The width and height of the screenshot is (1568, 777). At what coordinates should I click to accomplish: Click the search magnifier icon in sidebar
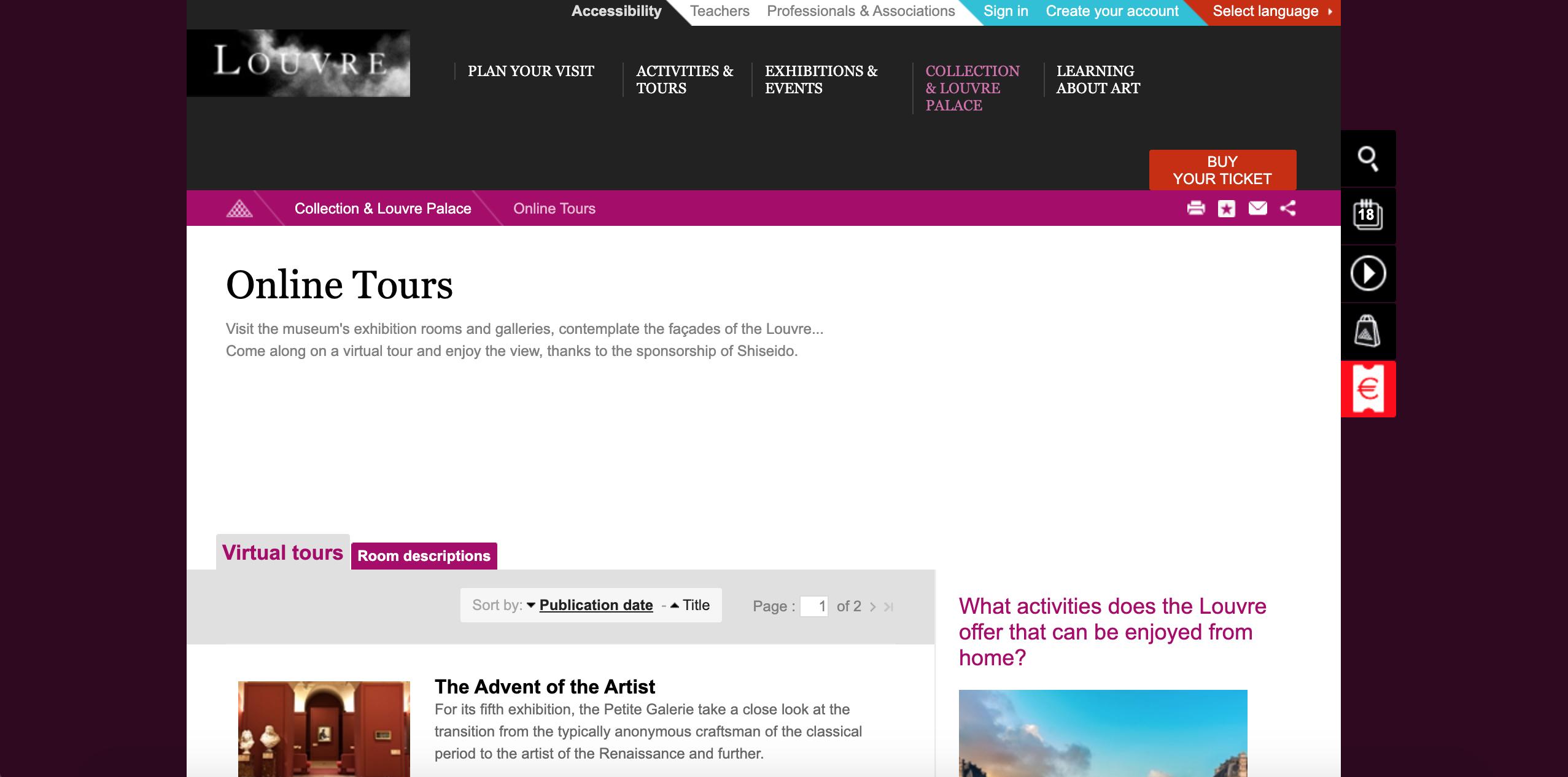[x=1368, y=159]
